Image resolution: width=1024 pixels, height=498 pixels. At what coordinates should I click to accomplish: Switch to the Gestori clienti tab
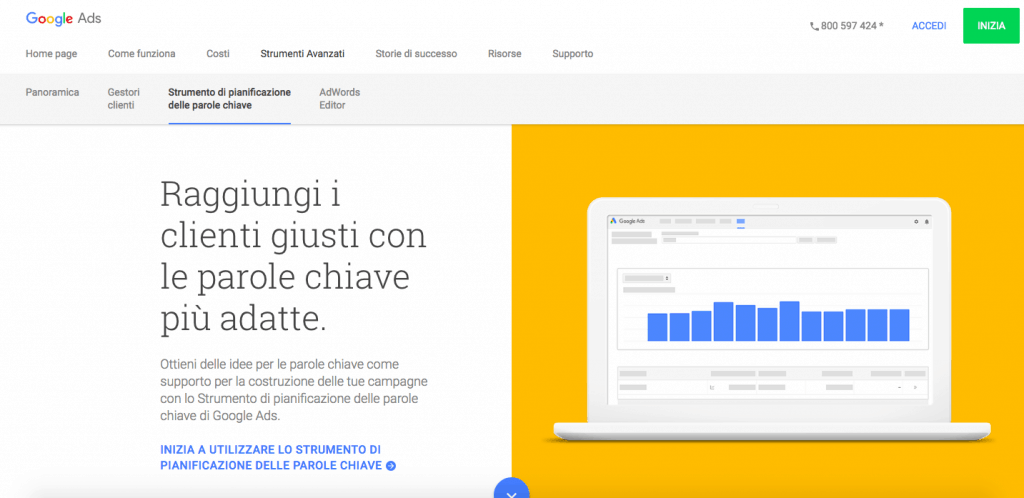click(x=123, y=99)
